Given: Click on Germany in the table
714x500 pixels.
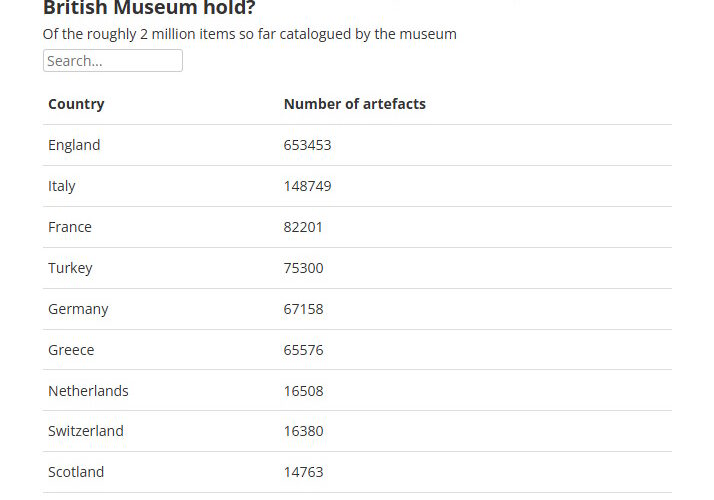Looking at the screenshot, I should point(78,309).
